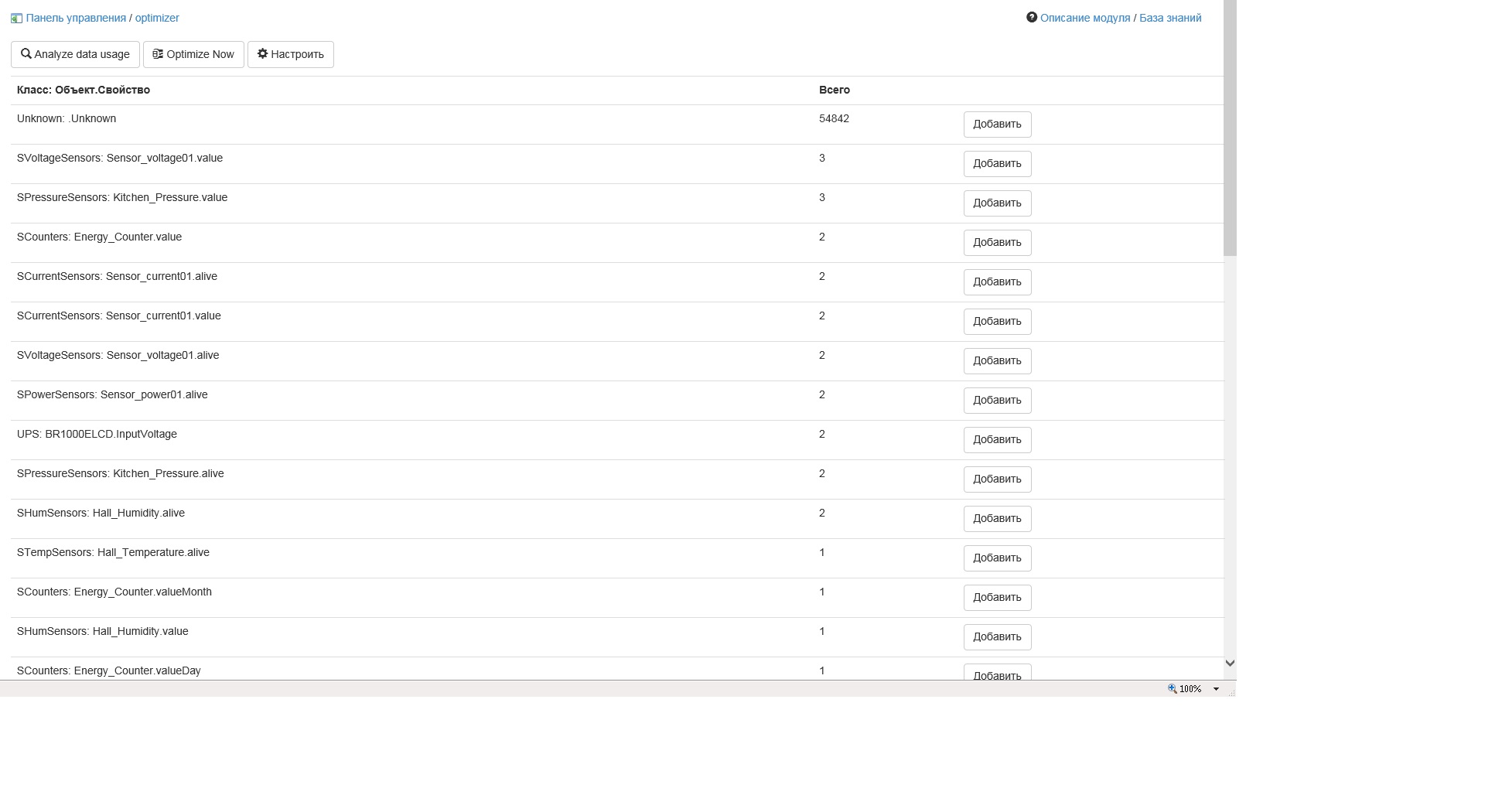Image resolution: width=1485 pixels, height=812 pixels.
Task: Click Добавить for Unknown: .Unknown row
Action: 997,125
